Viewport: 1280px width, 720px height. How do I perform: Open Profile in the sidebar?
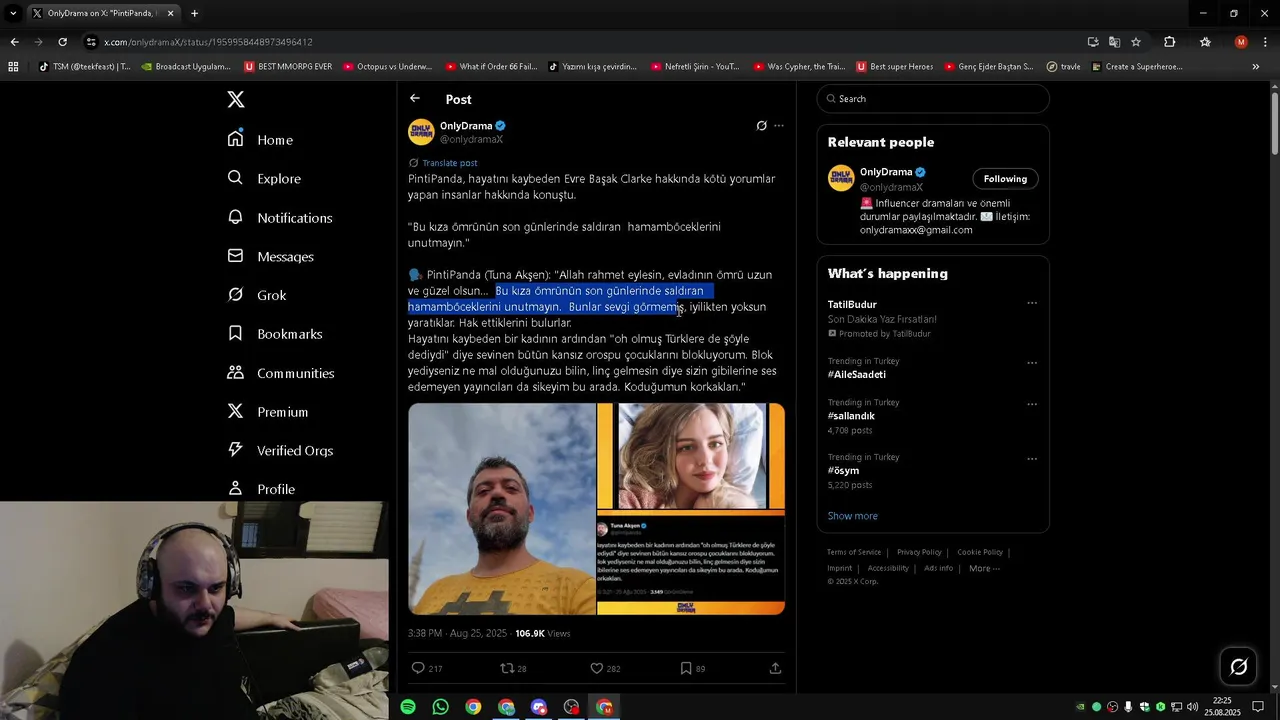261,489
